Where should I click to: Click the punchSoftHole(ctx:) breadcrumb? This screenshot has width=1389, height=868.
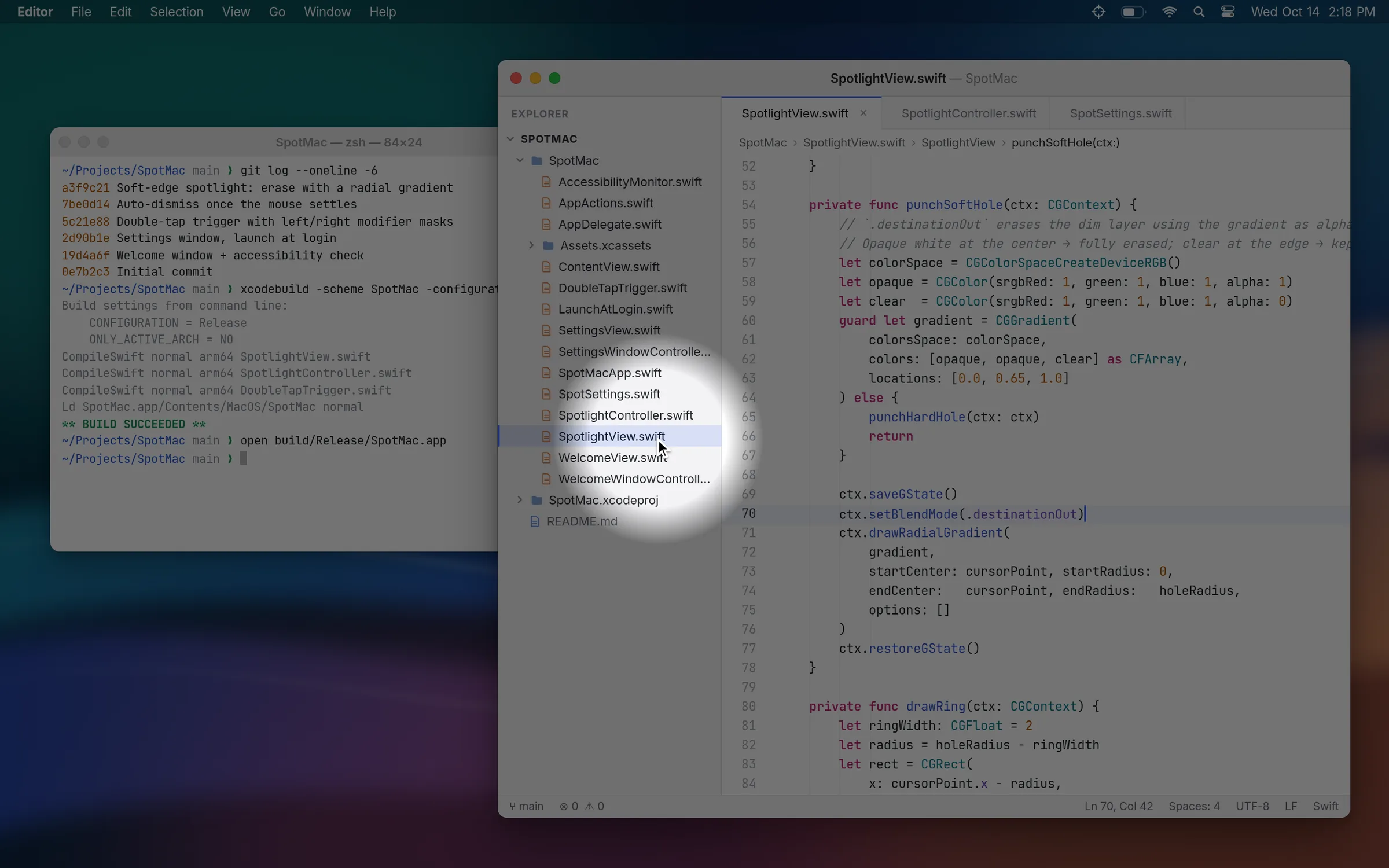coord(1065,142)
